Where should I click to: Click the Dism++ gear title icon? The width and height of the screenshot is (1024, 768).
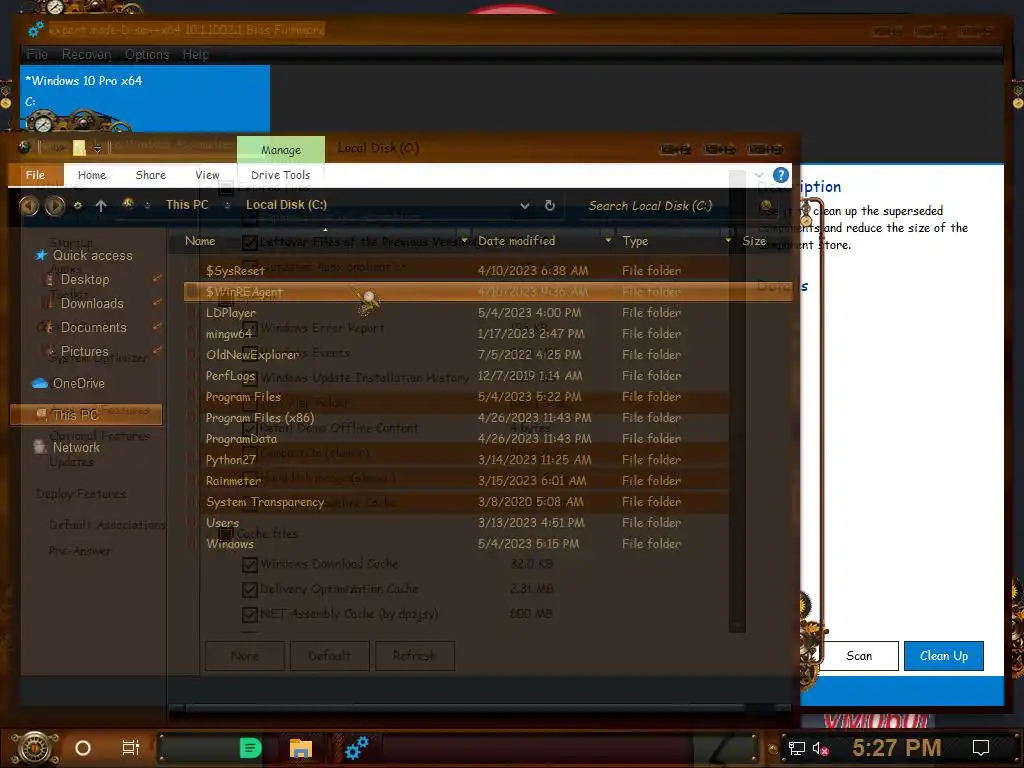click(x=36, y=29)
